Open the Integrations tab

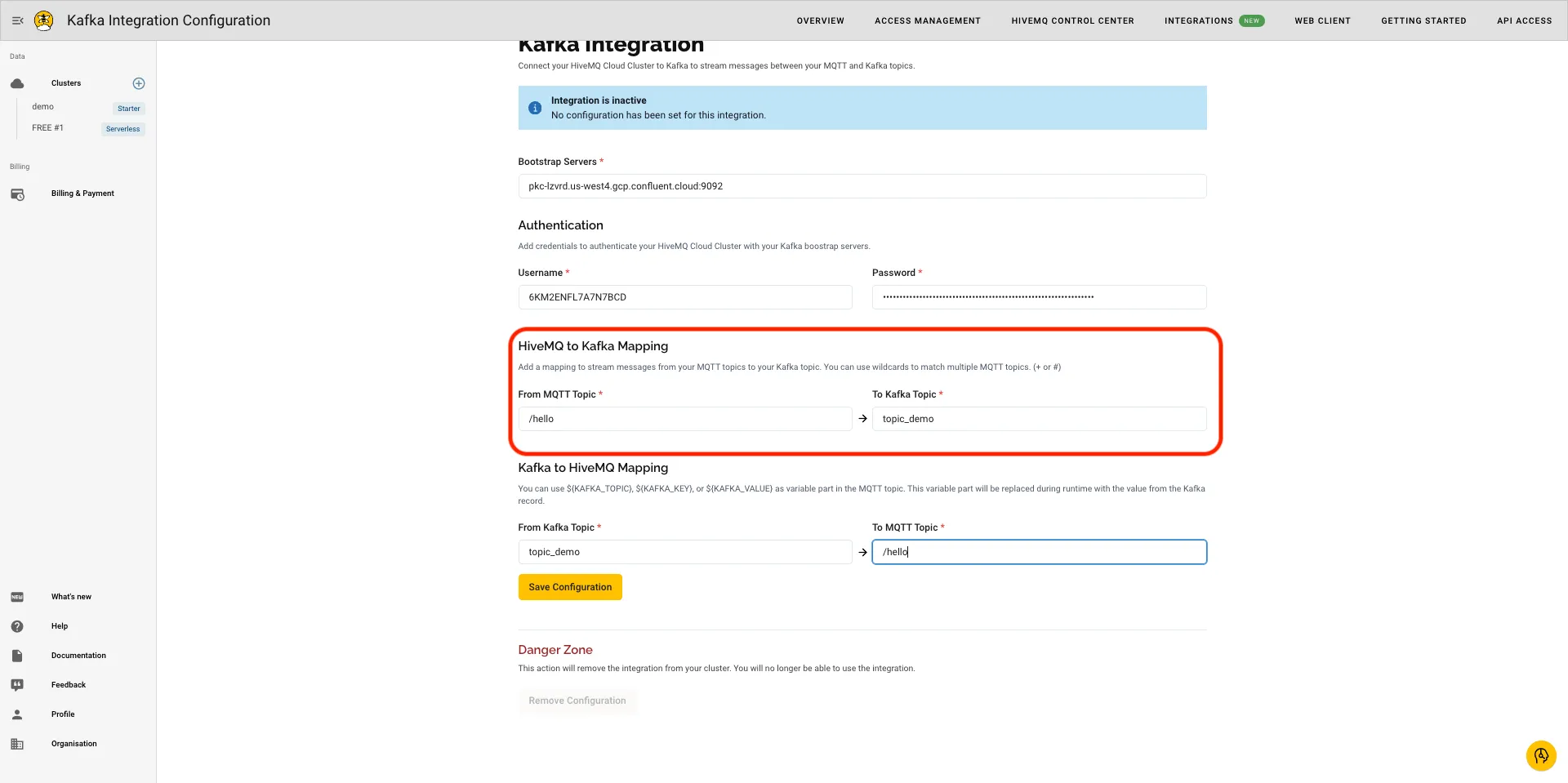(x=1199, y=21)
